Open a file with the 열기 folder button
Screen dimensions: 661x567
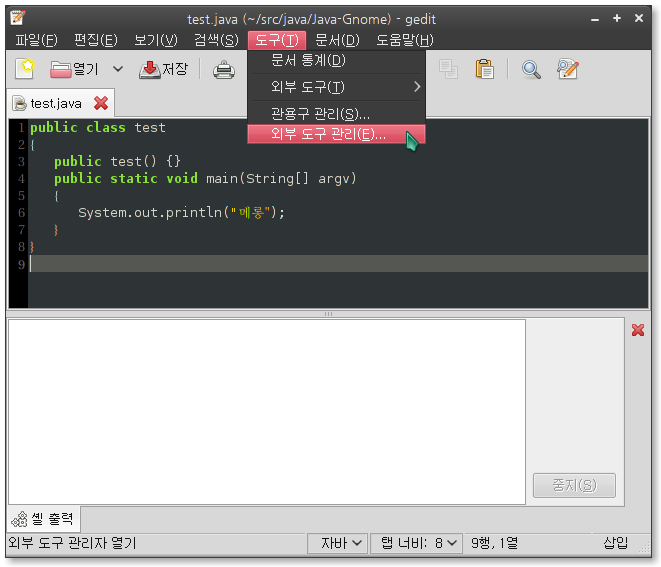[74, 69]
